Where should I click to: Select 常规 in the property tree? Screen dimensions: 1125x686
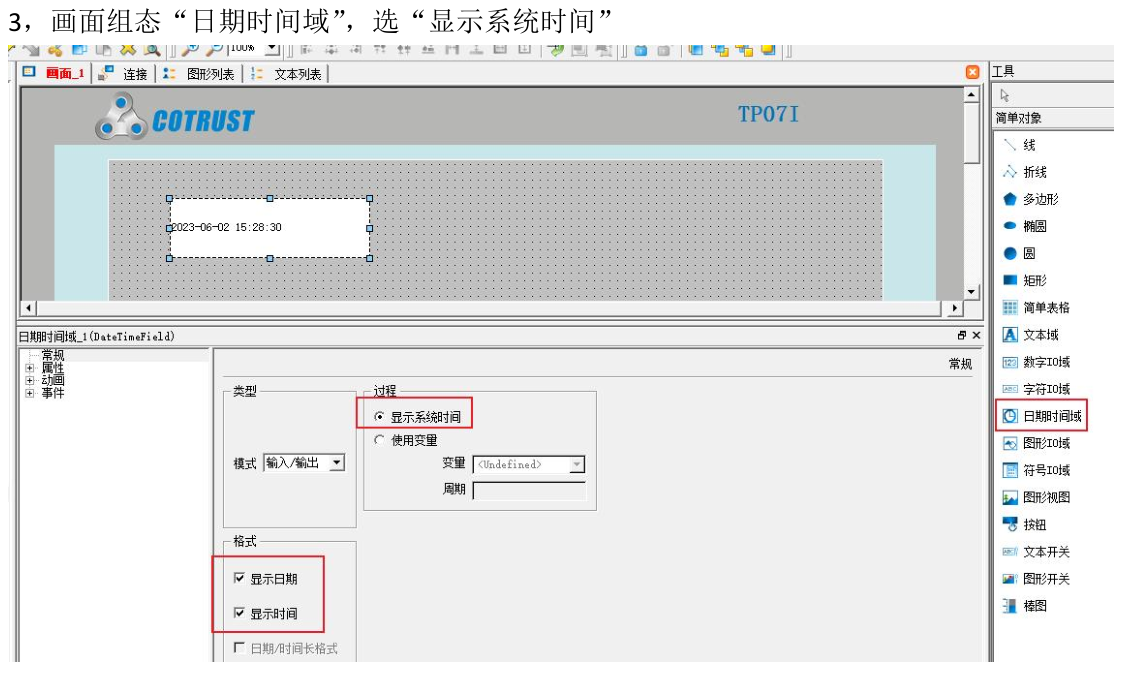click(52, 355)
